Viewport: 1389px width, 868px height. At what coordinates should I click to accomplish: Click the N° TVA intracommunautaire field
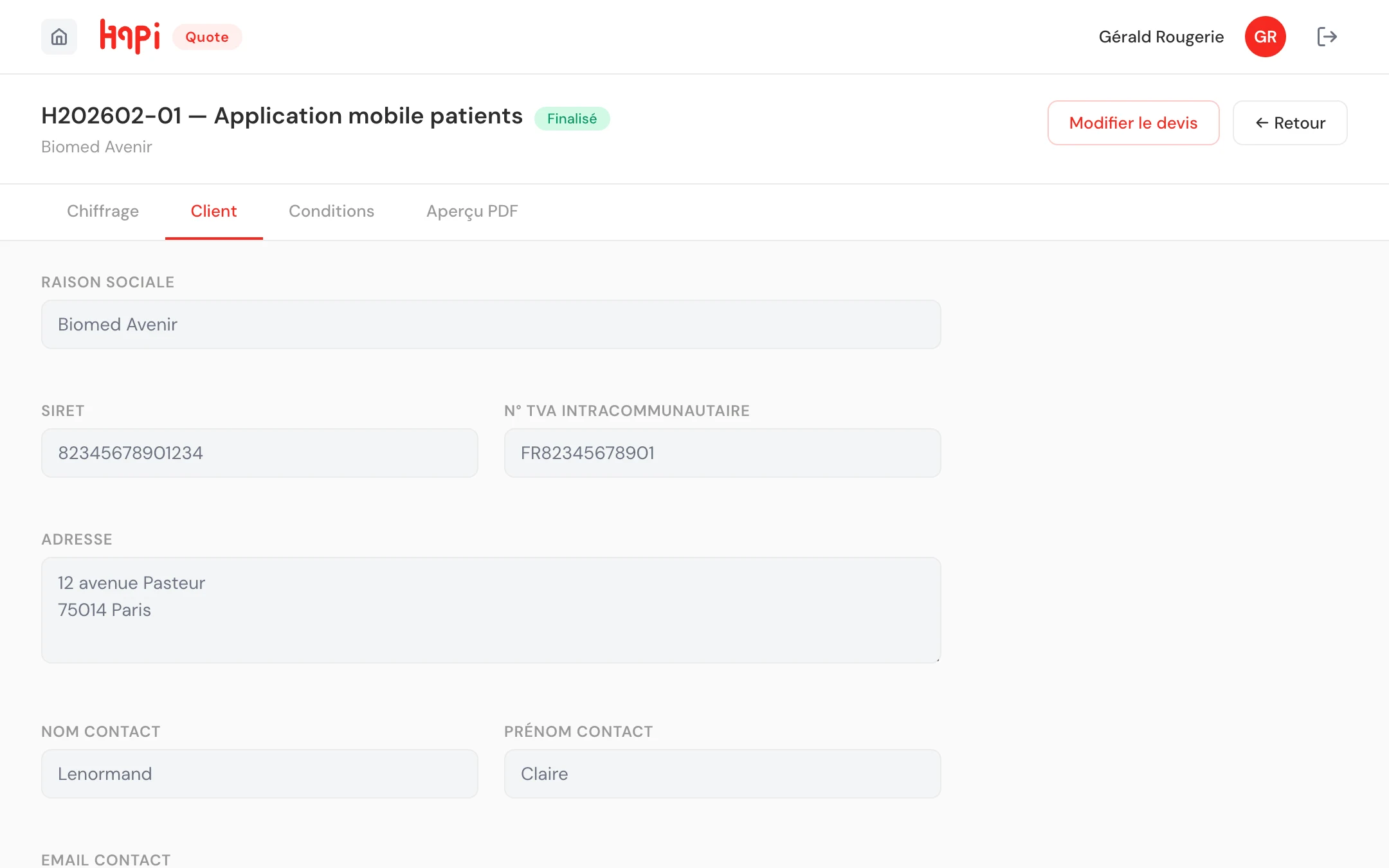coord(723,453)
